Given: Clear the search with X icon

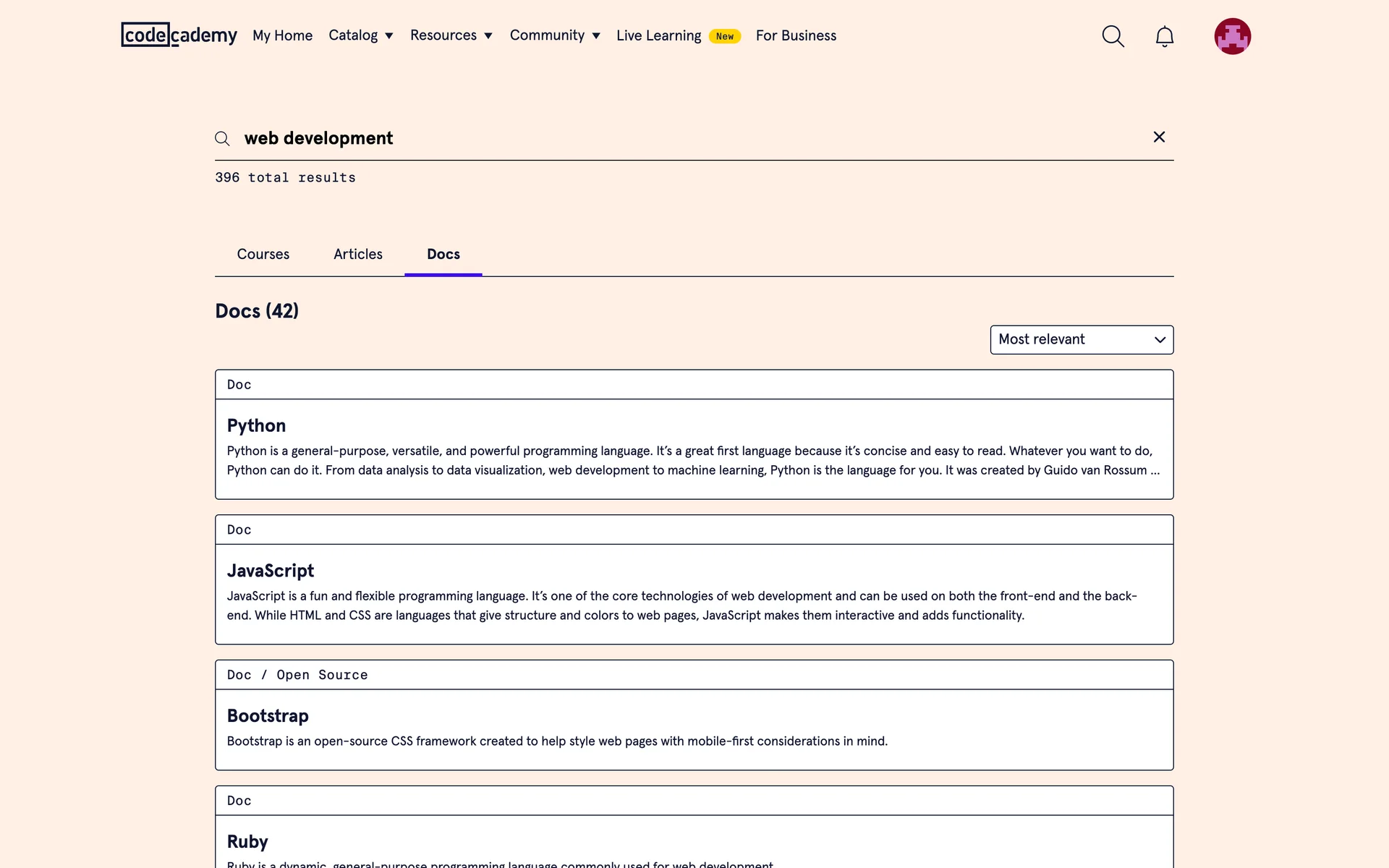Looking at the screenshot, I should [x=1159, y=137].
